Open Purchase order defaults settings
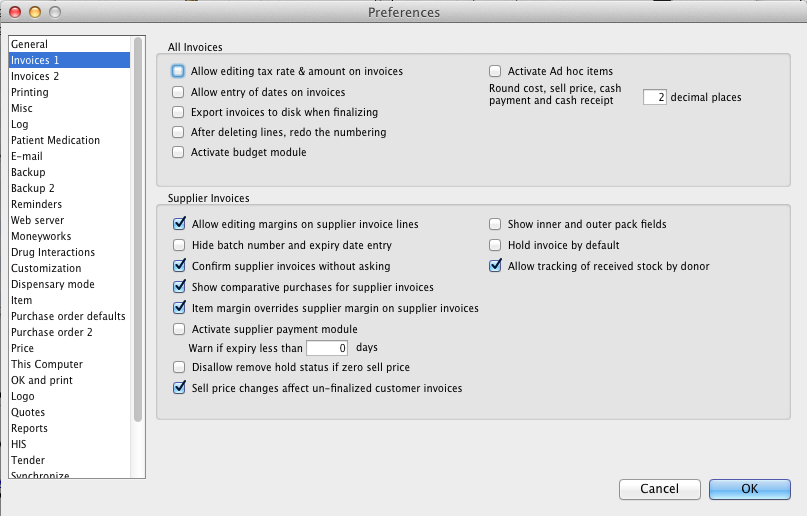Viewport: 807px width, 516px height. coord(68,316)
